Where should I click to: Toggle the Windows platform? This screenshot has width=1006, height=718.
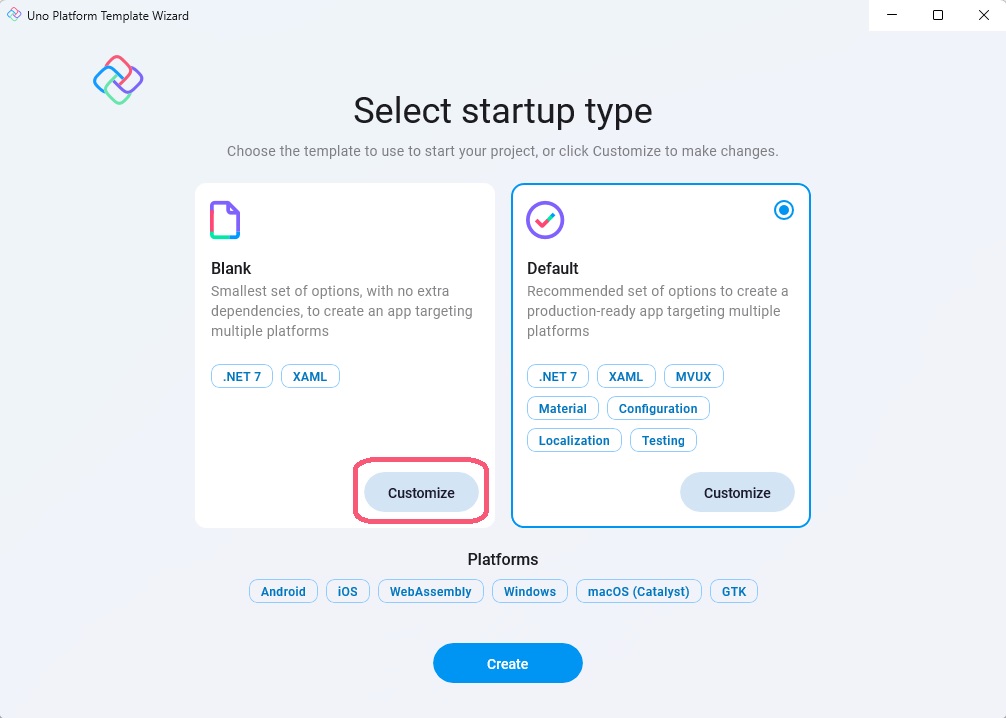click(x=529, y=591)
